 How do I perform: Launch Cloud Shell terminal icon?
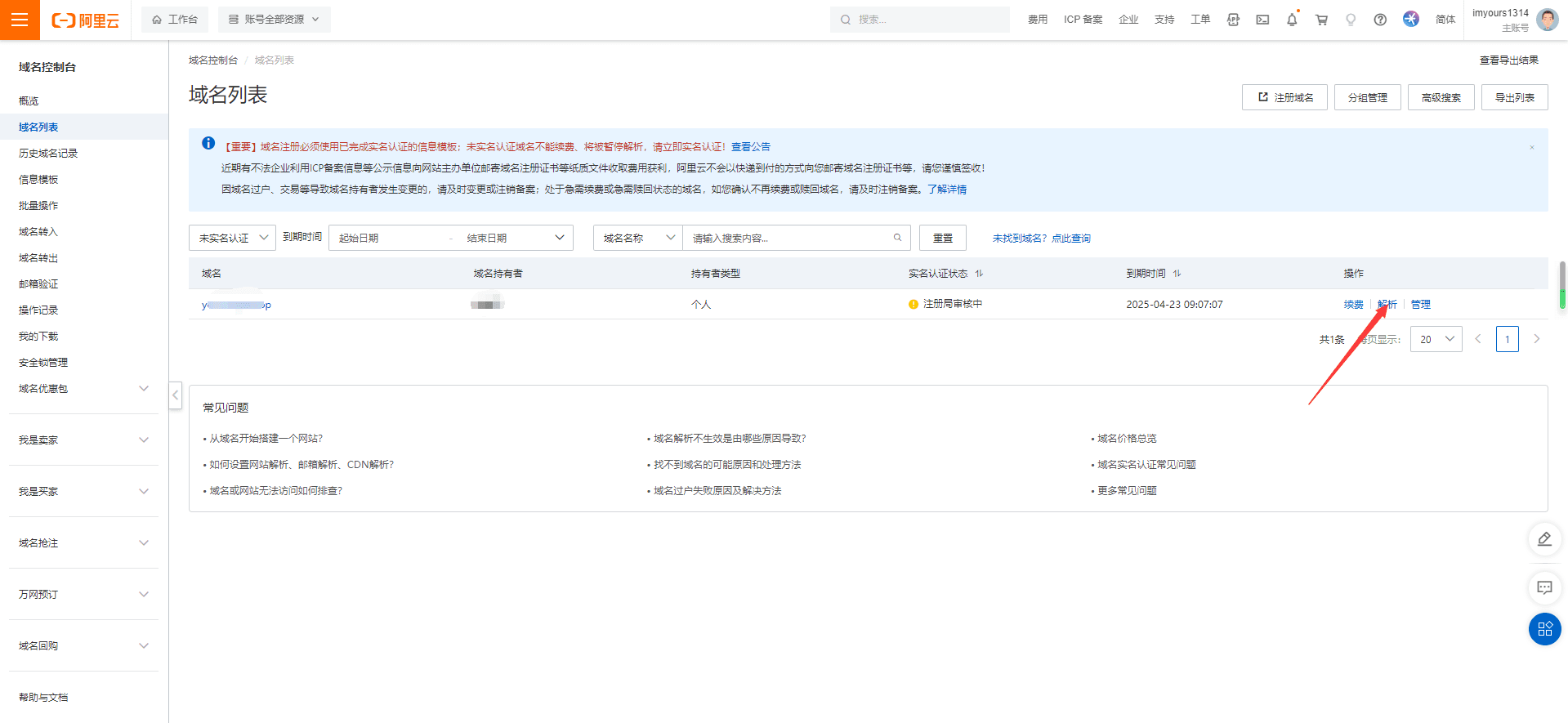(1262, 20)
